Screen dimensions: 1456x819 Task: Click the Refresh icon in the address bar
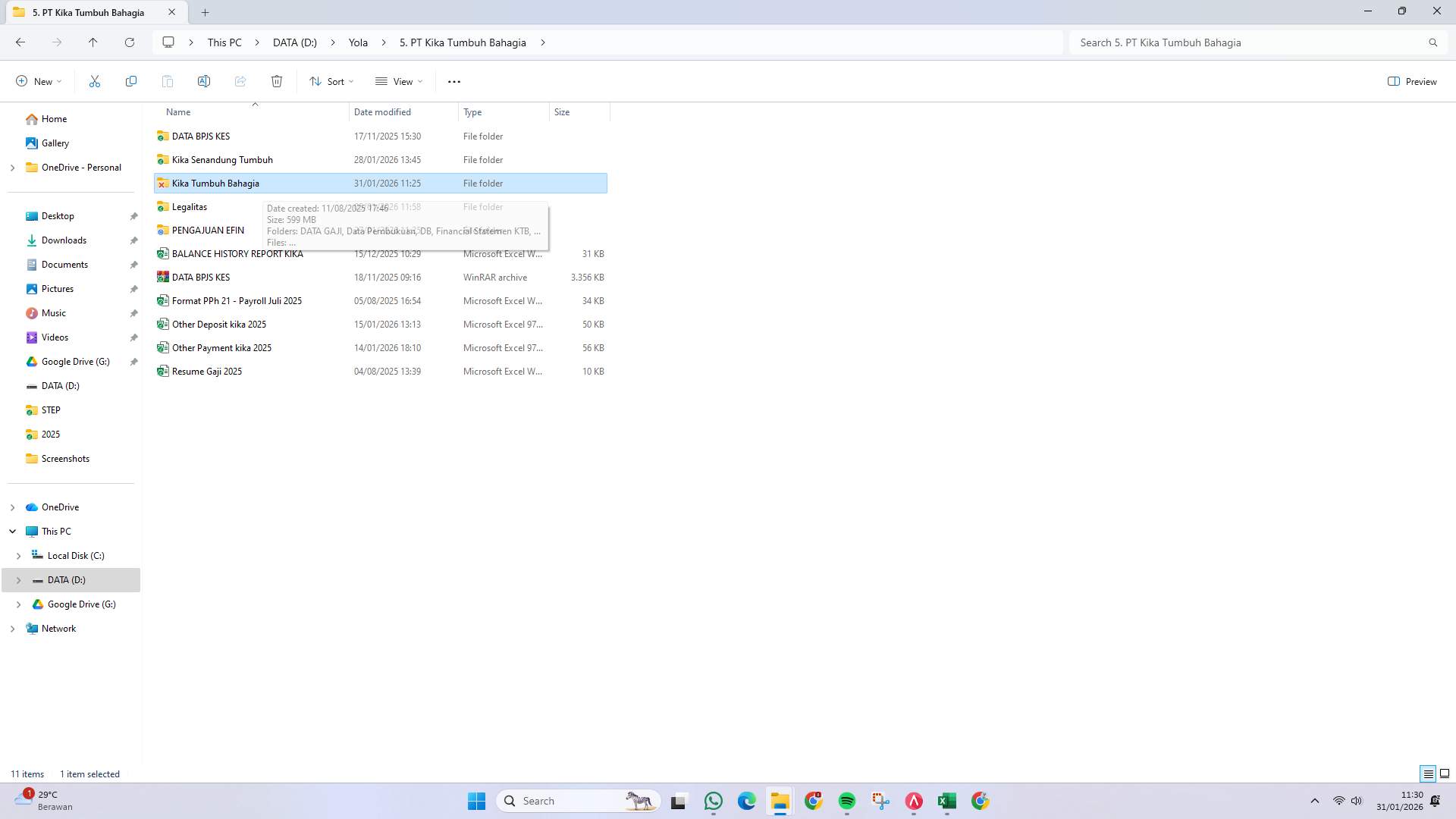(130, 42)
